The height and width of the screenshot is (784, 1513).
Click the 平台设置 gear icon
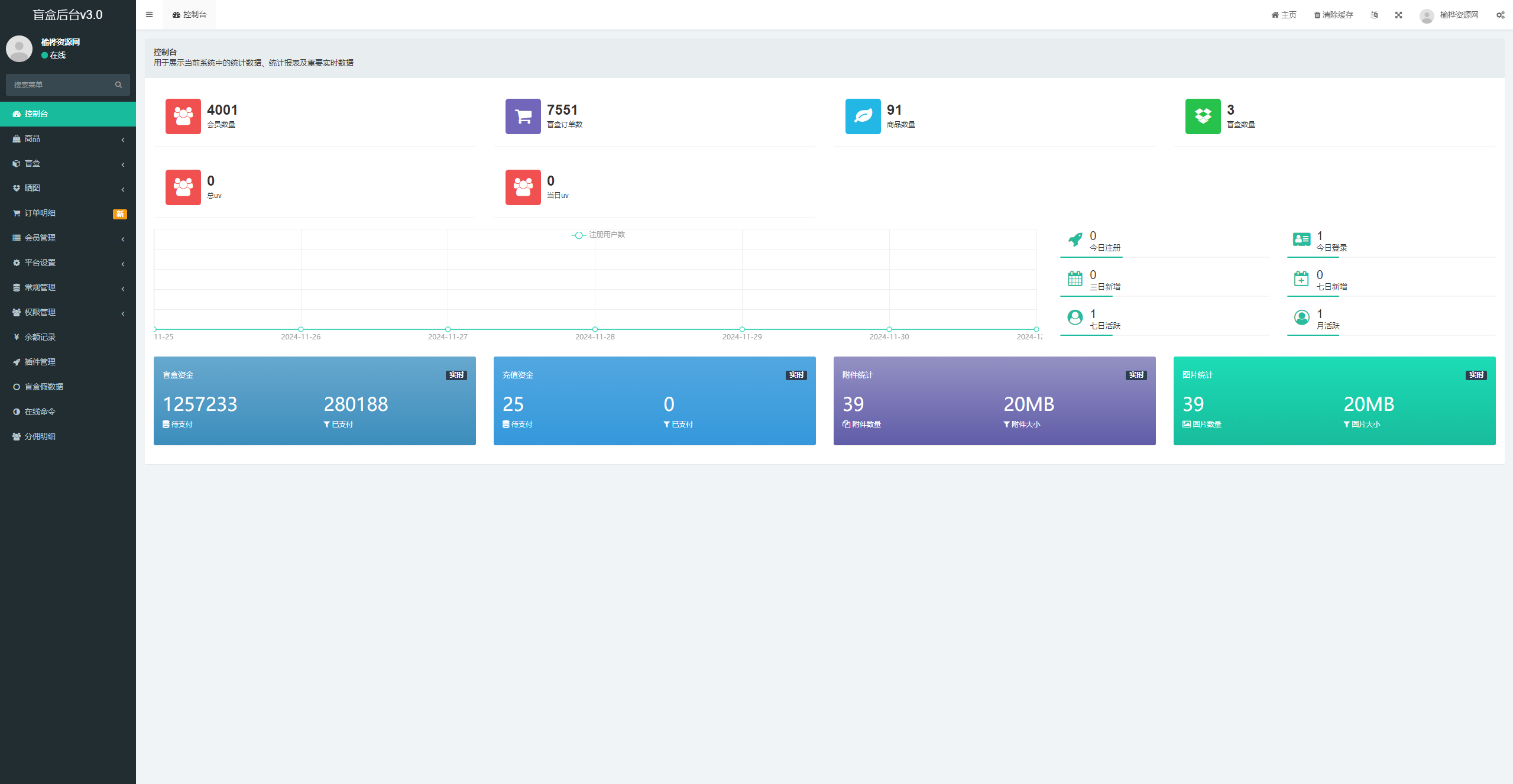coord(17,263)
